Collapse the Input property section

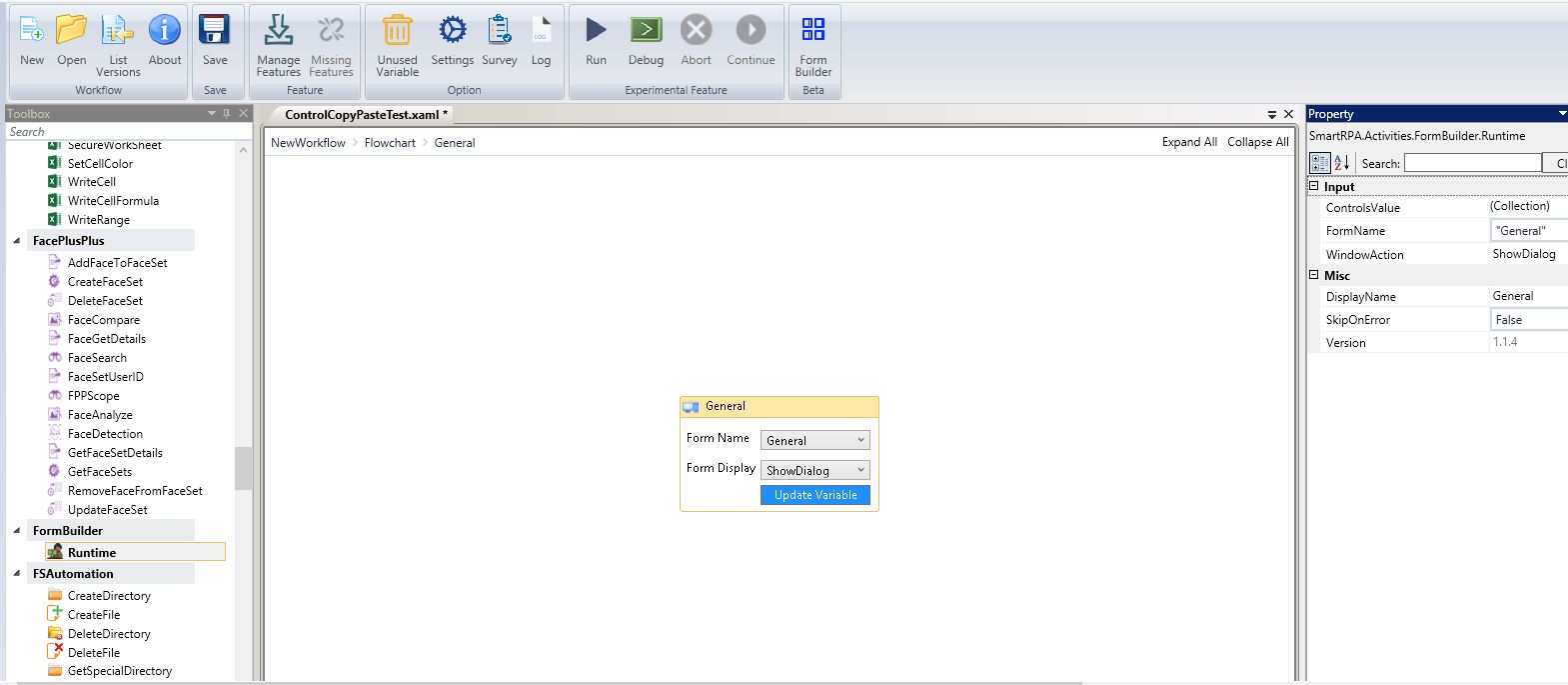[1314, 186]
